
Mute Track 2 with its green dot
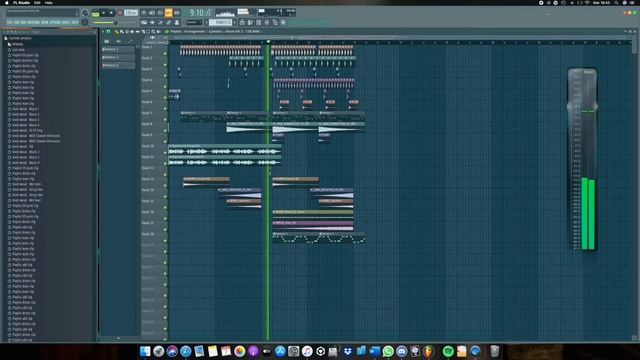[x=165, y=64]
